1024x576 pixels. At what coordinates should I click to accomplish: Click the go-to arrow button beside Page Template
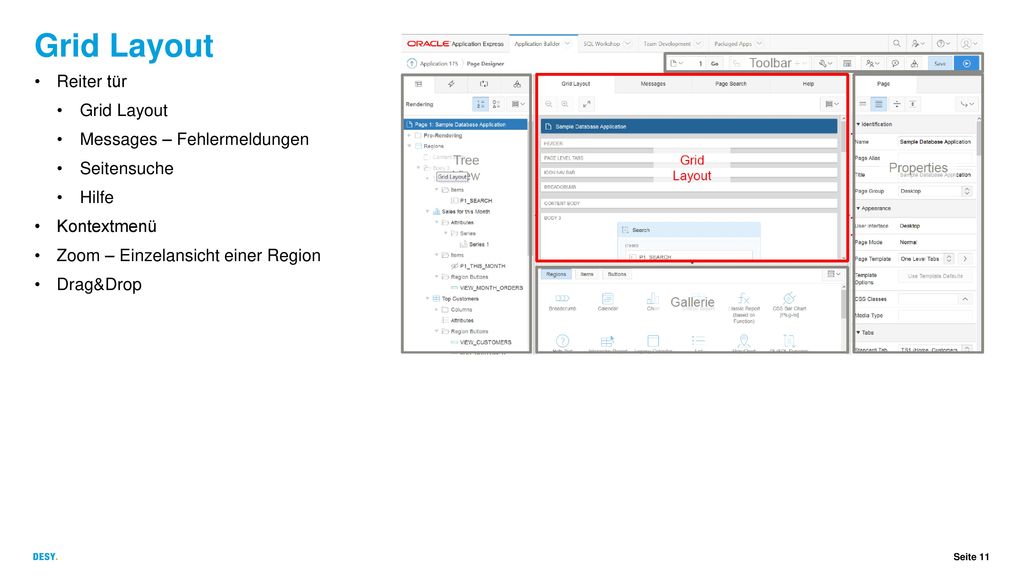965,259
